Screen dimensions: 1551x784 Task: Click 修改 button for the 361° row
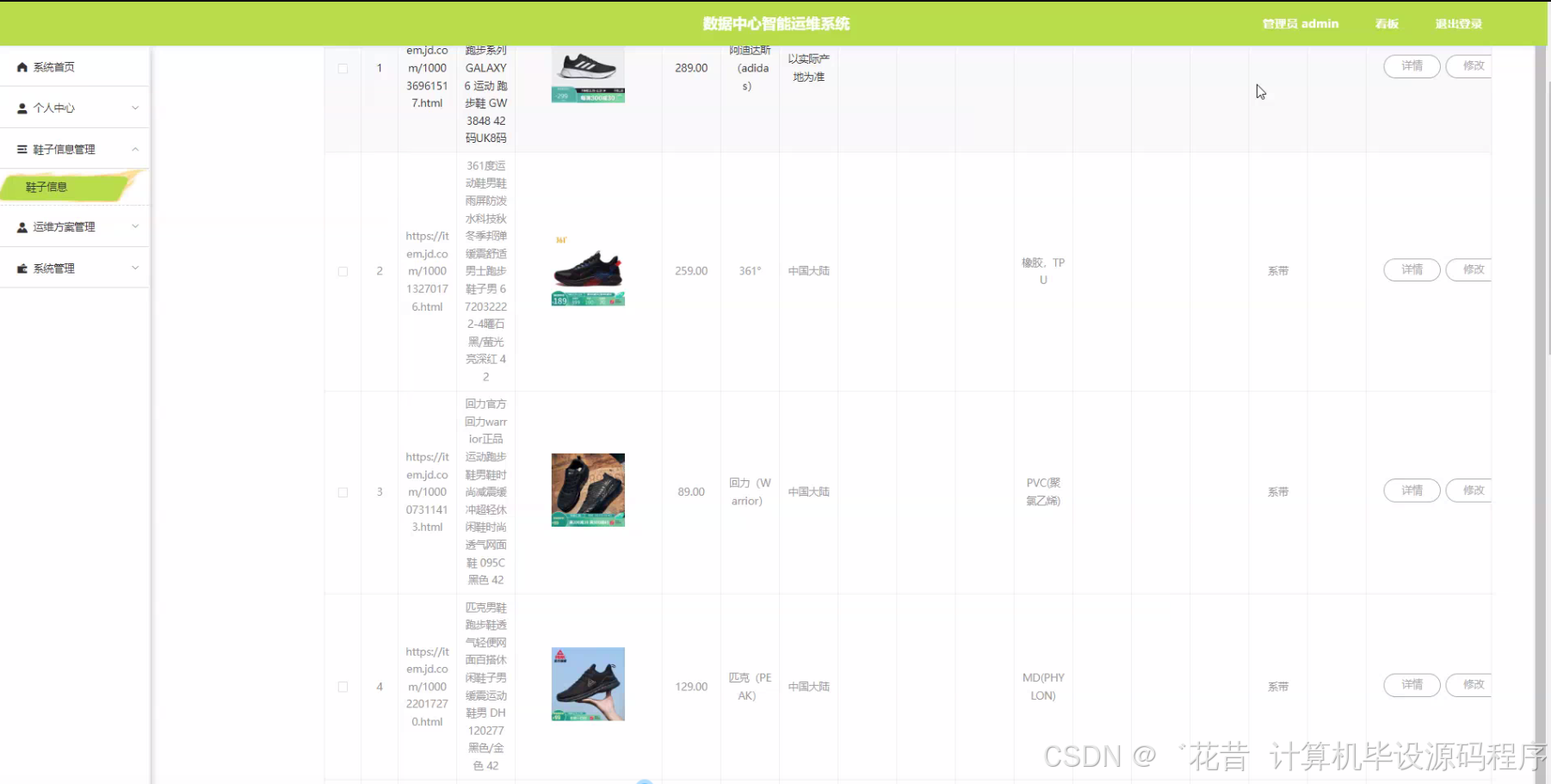[x=1470, y=270]
